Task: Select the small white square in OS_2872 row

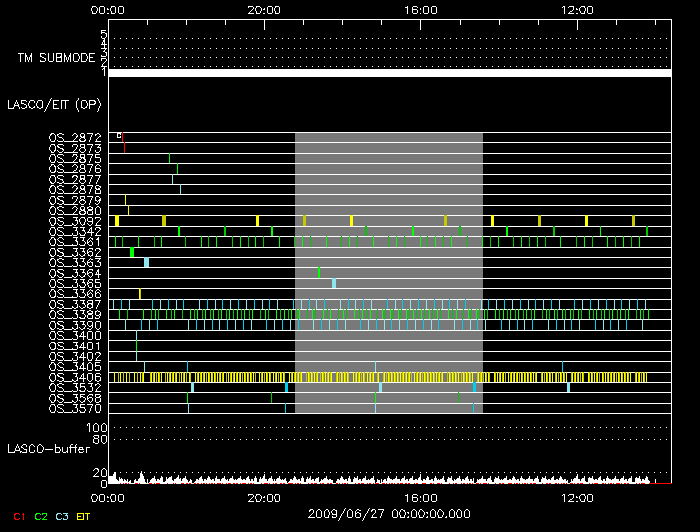Action: [119, 135]
